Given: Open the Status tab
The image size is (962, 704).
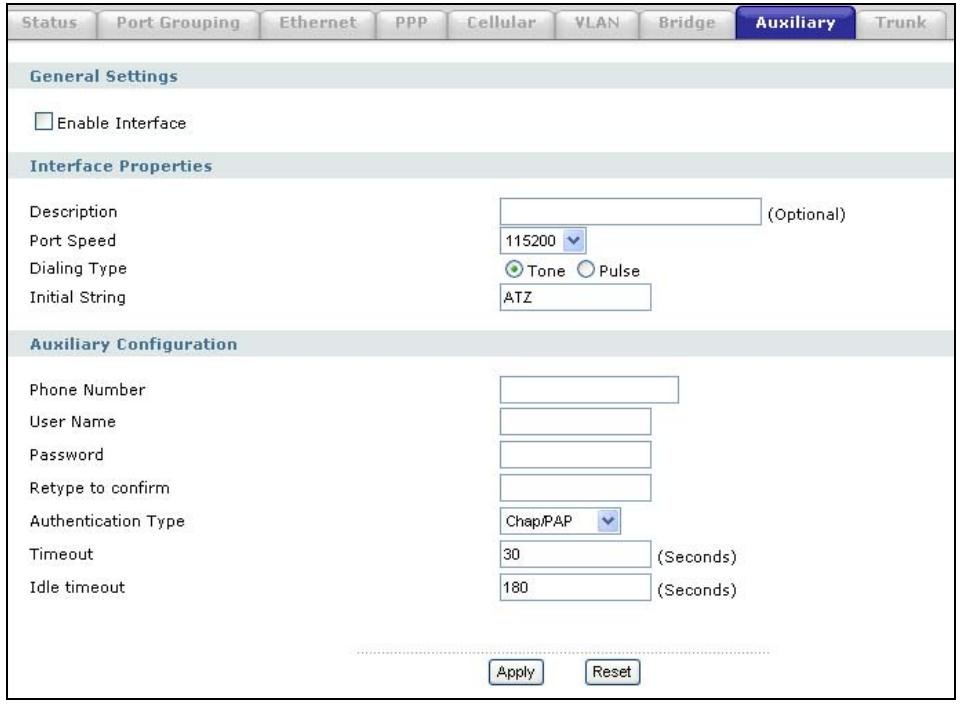Looking at the screenshot, I should click(x=51, y=23).
